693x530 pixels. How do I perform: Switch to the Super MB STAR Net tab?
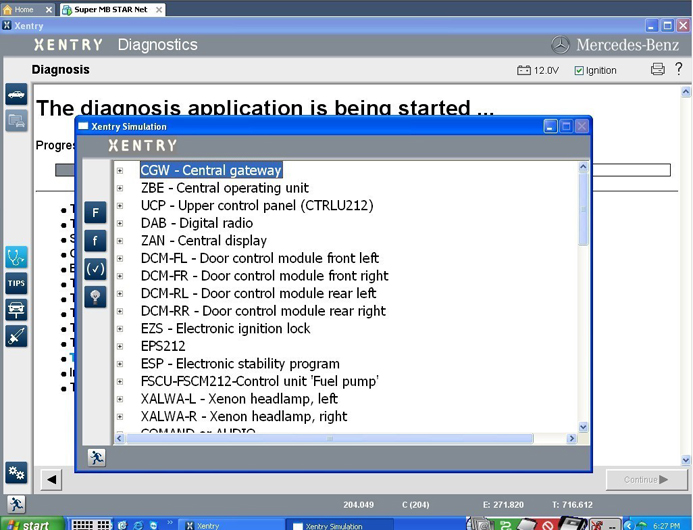[x=110, y=9]
